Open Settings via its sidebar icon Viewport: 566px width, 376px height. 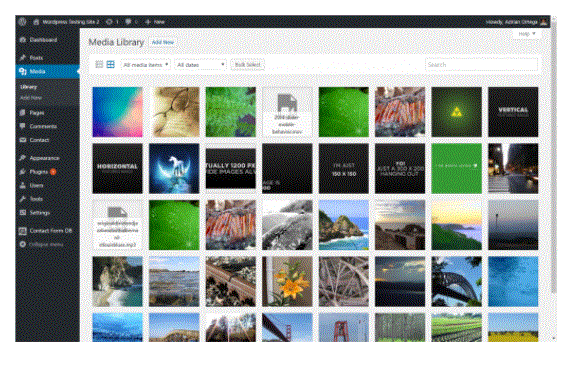pos(23,212)
